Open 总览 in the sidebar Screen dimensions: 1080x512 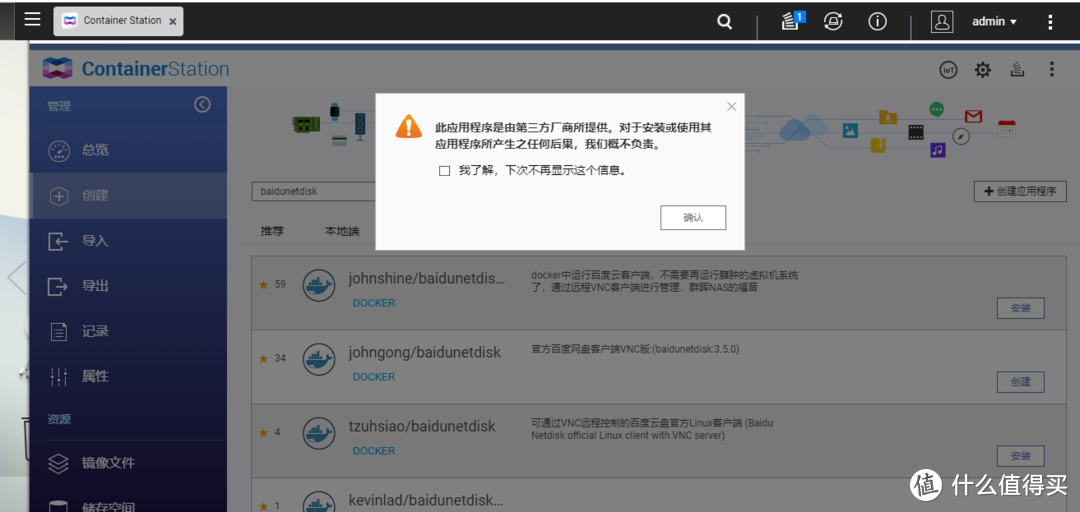tap(128, 150)
